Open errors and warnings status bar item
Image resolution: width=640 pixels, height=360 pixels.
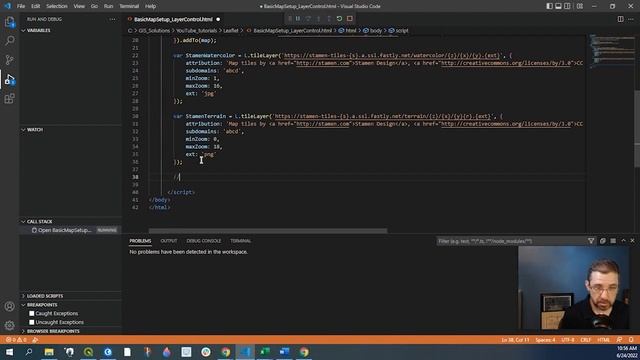[16, 340]
